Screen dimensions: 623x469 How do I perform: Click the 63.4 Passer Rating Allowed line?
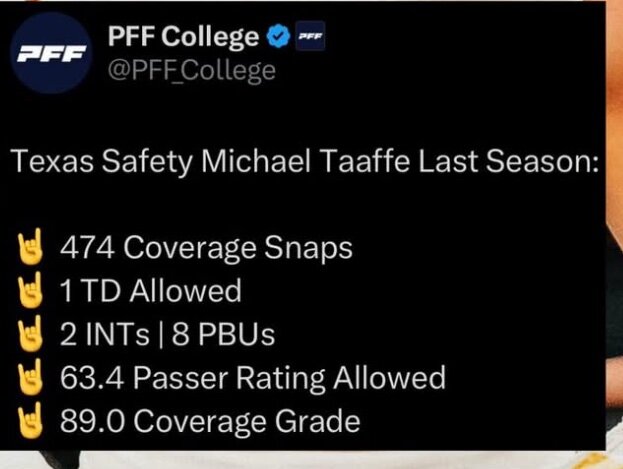[253, 378]
